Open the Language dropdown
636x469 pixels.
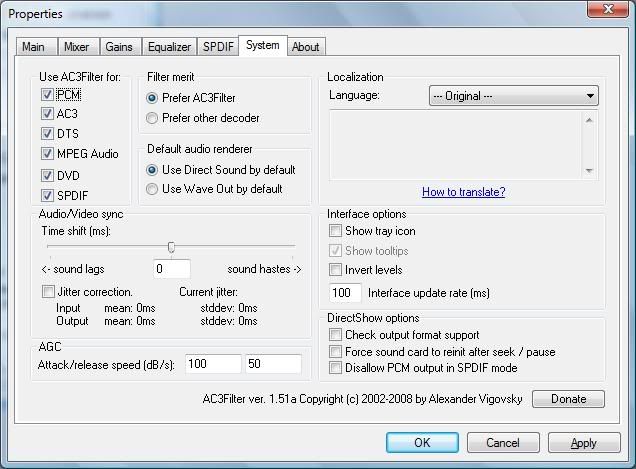(514, 96)
